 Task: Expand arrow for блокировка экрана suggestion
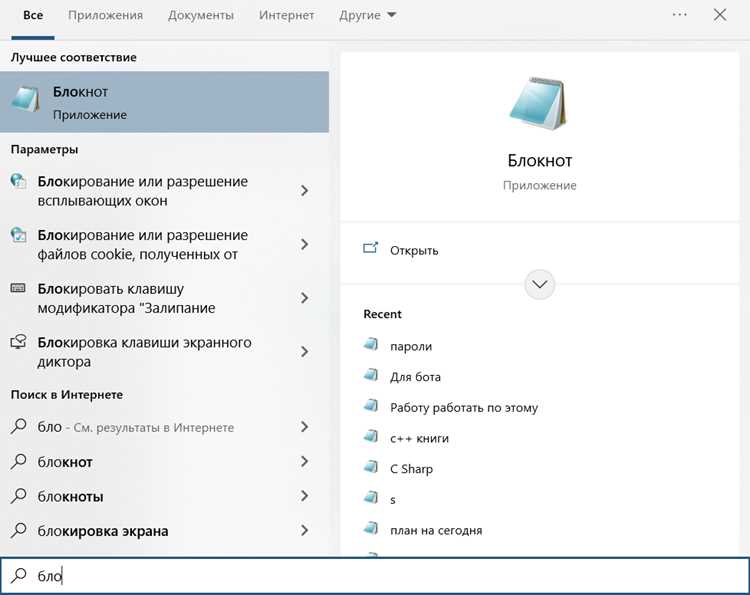click(304, 530)
